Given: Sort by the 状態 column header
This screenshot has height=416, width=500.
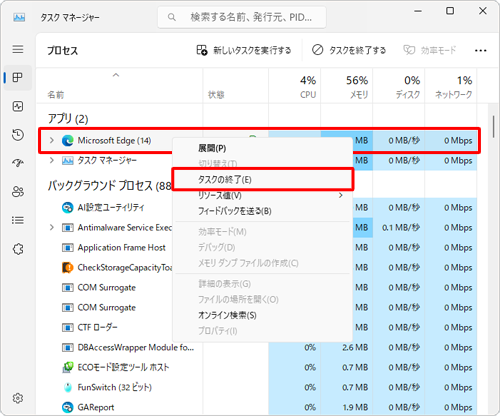Looking at the screenshot, I should (236, 87).
